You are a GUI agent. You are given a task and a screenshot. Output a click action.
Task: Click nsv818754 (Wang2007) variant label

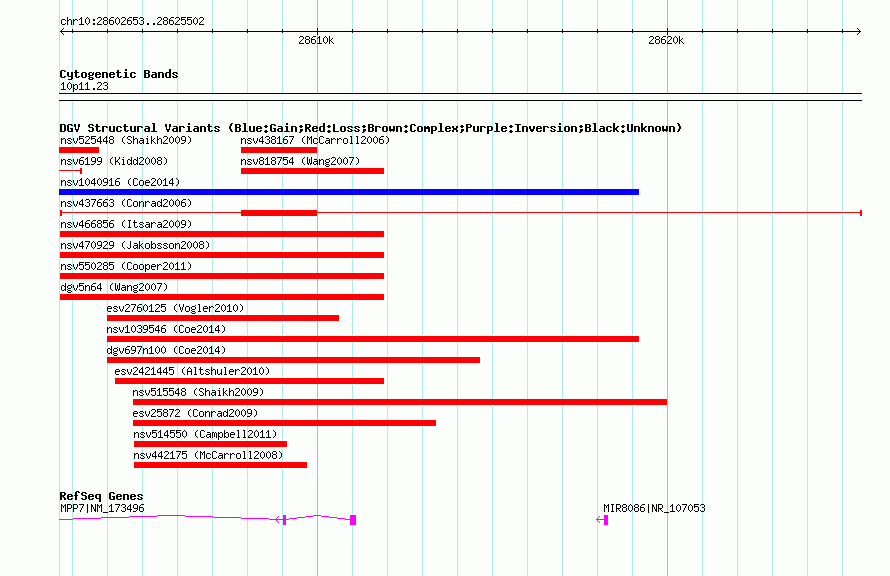(300, 161)
